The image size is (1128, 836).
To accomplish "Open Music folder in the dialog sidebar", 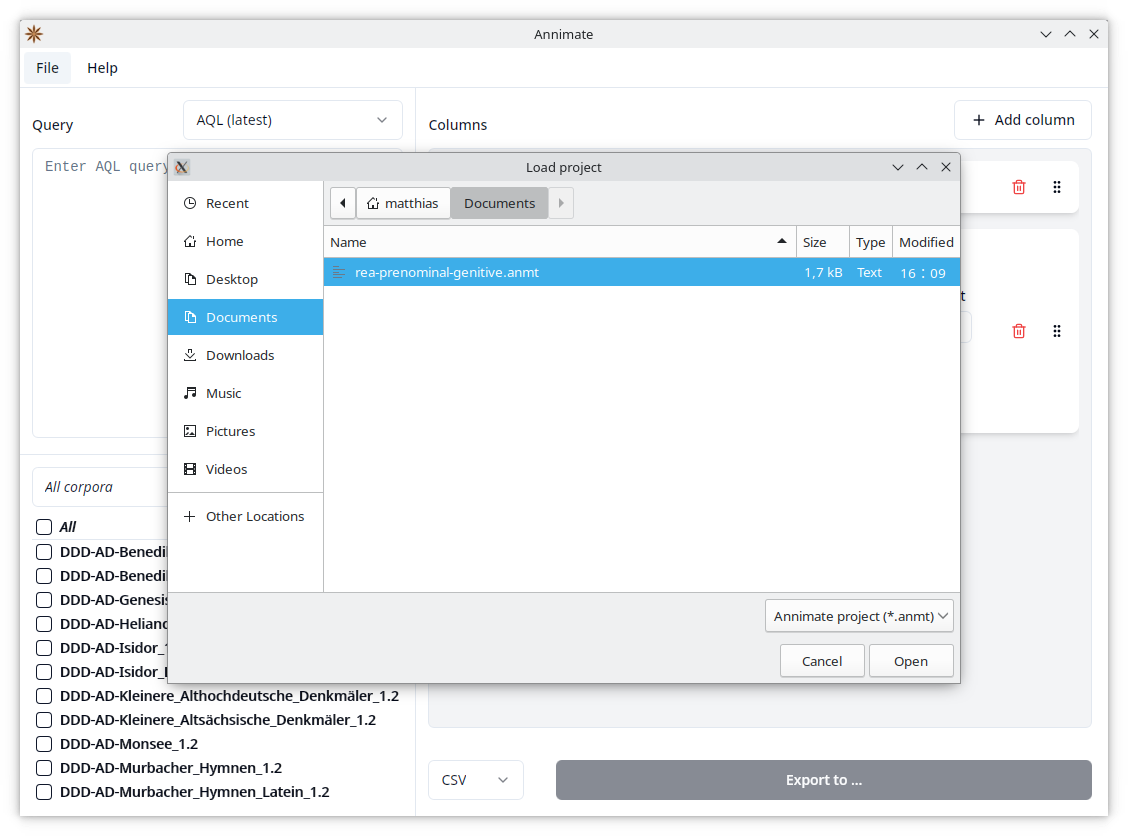I will 245,394.
